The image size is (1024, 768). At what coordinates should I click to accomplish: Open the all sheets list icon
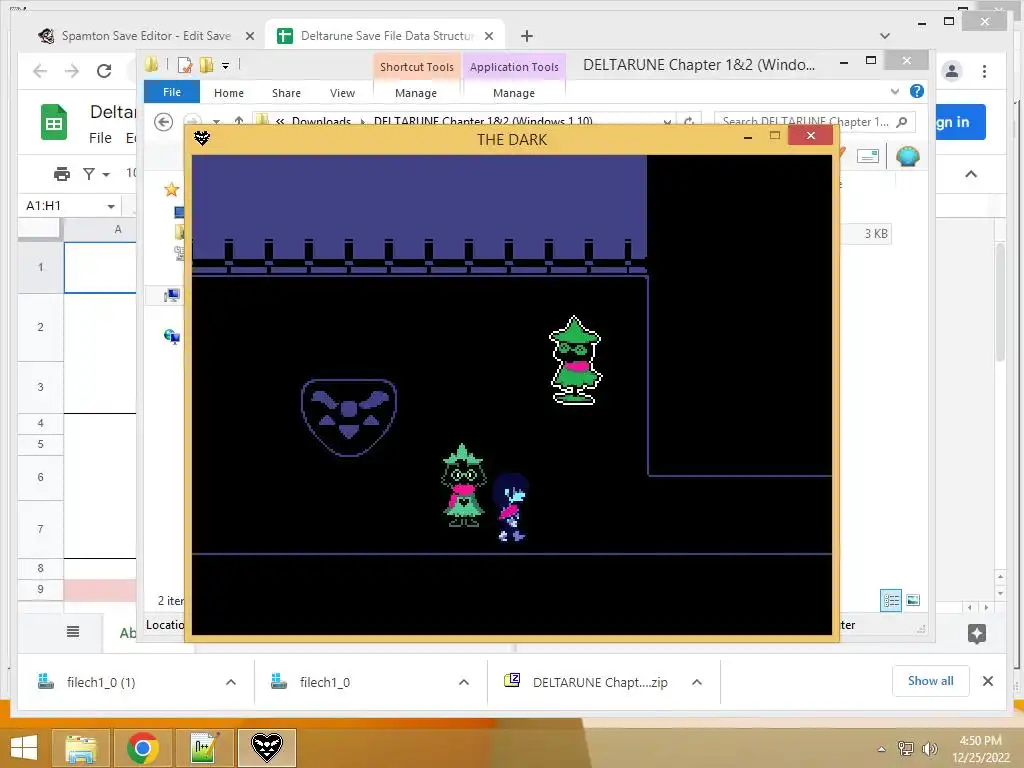[73, 632]
